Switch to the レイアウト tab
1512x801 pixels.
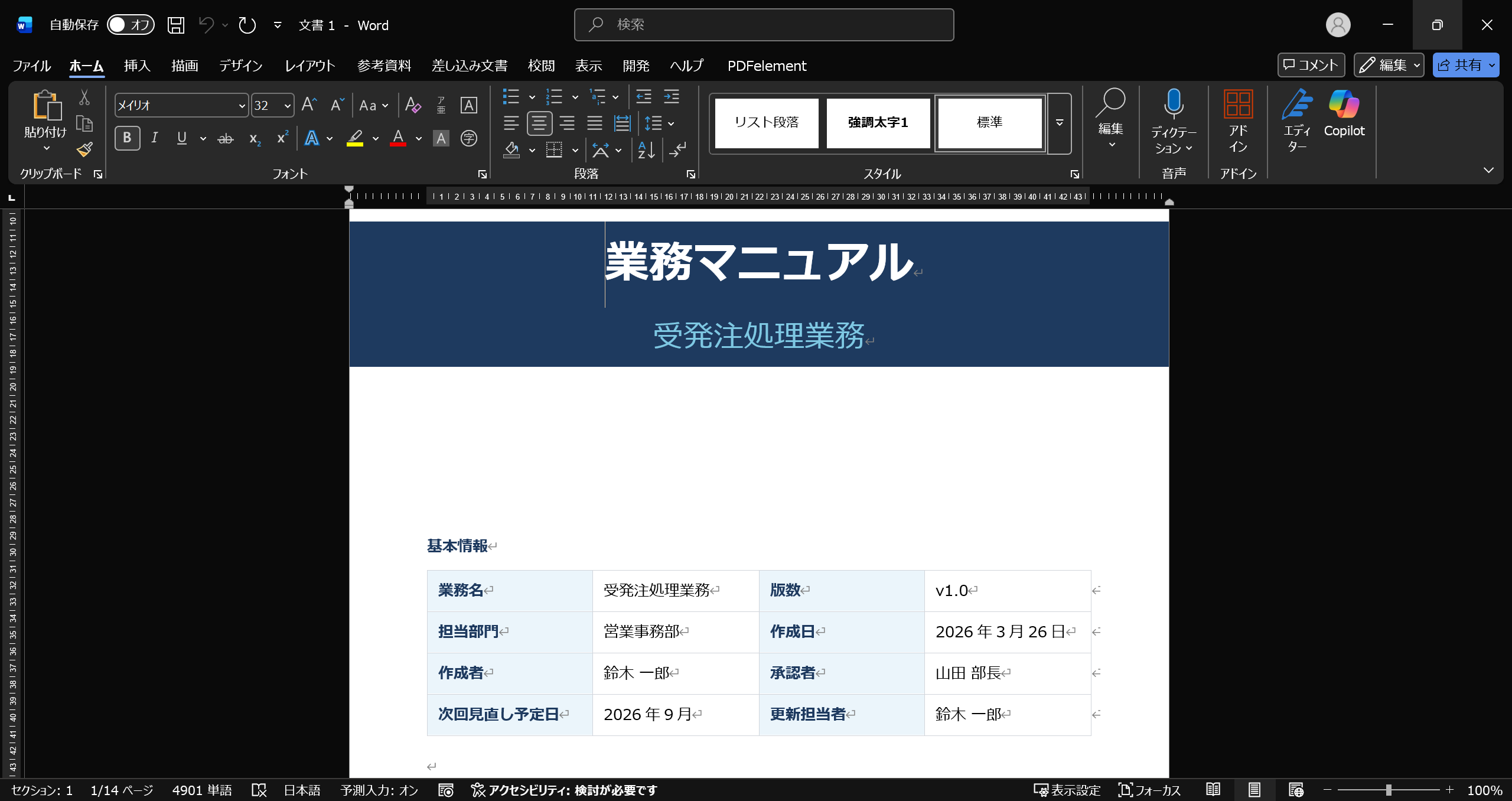pos(309,66)
